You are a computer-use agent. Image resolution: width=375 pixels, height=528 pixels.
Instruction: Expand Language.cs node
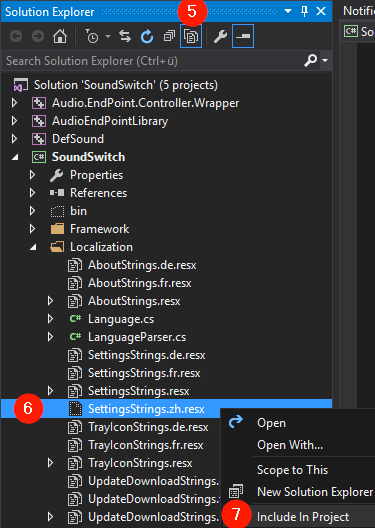coord(50,319)
